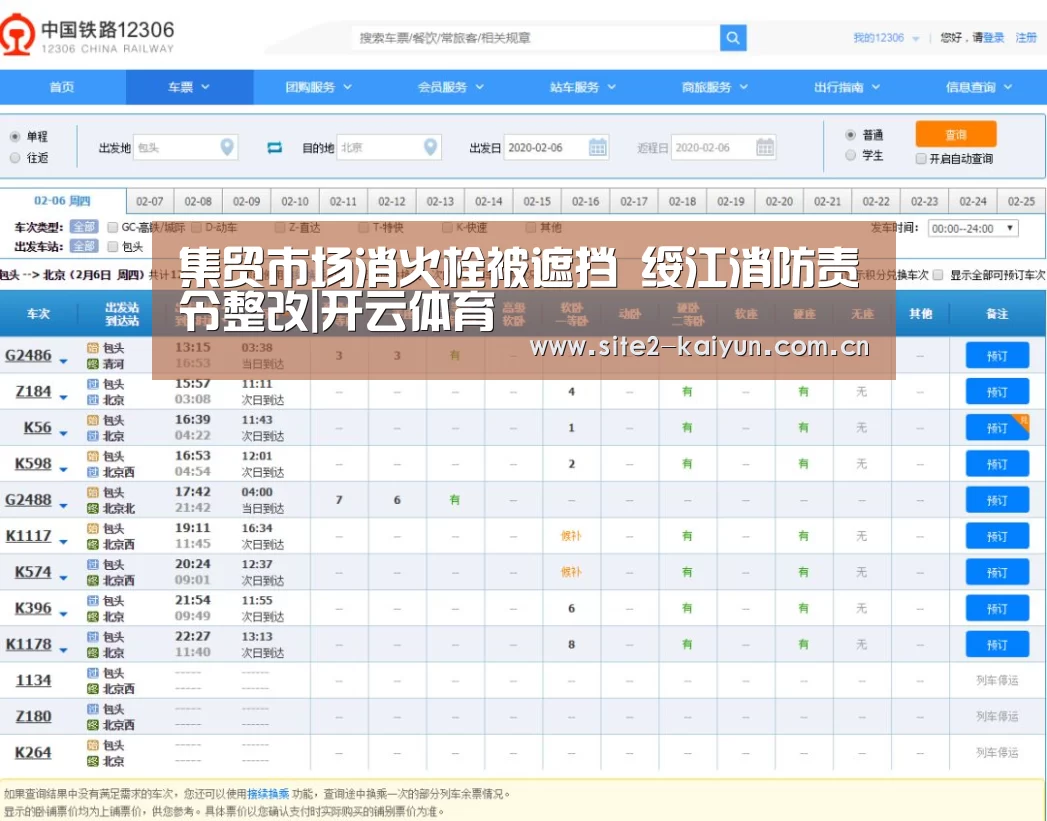Screen dimensions: 1047x821
Task: Swap departure and destination stations
Action: (x=274, y=148)
